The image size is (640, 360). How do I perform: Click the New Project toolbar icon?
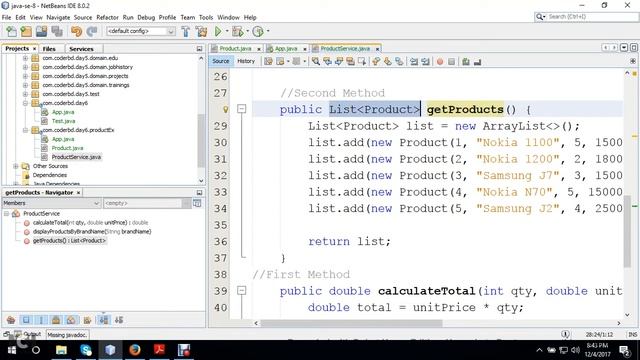pyautogui.click(x=26, y=31)
